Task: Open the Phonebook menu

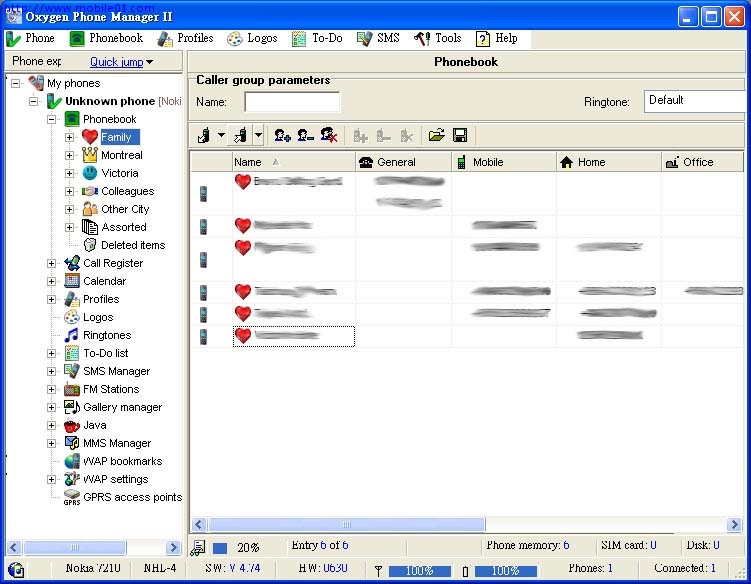Action: tap(106, 38)
